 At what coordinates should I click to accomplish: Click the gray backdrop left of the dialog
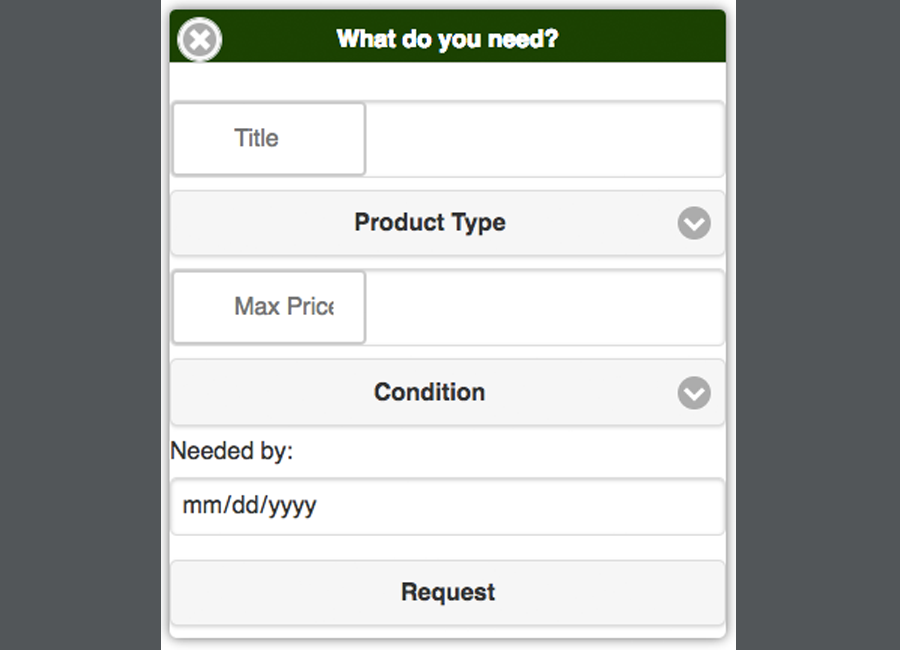pos(80,325)
